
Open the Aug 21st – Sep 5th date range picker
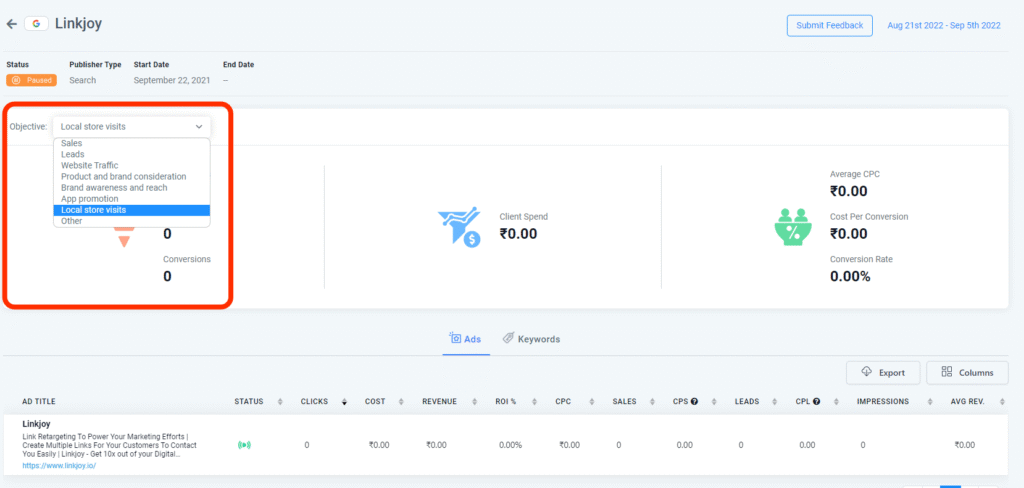943,25
